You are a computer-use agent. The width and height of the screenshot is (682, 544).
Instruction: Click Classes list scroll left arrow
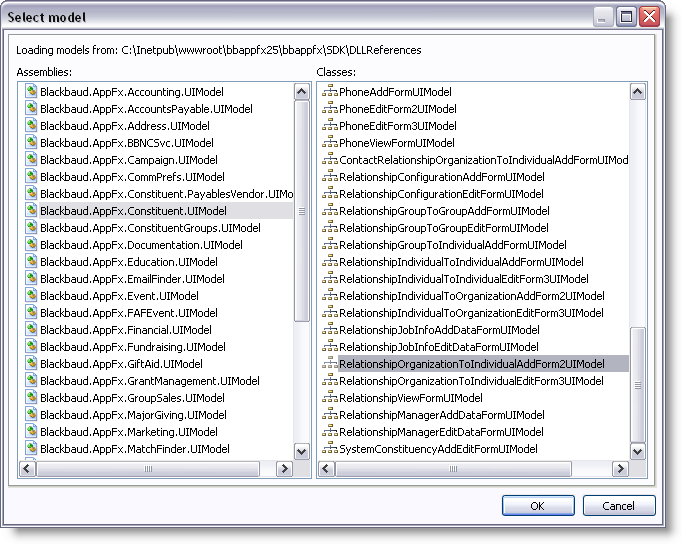click(327, 469)
